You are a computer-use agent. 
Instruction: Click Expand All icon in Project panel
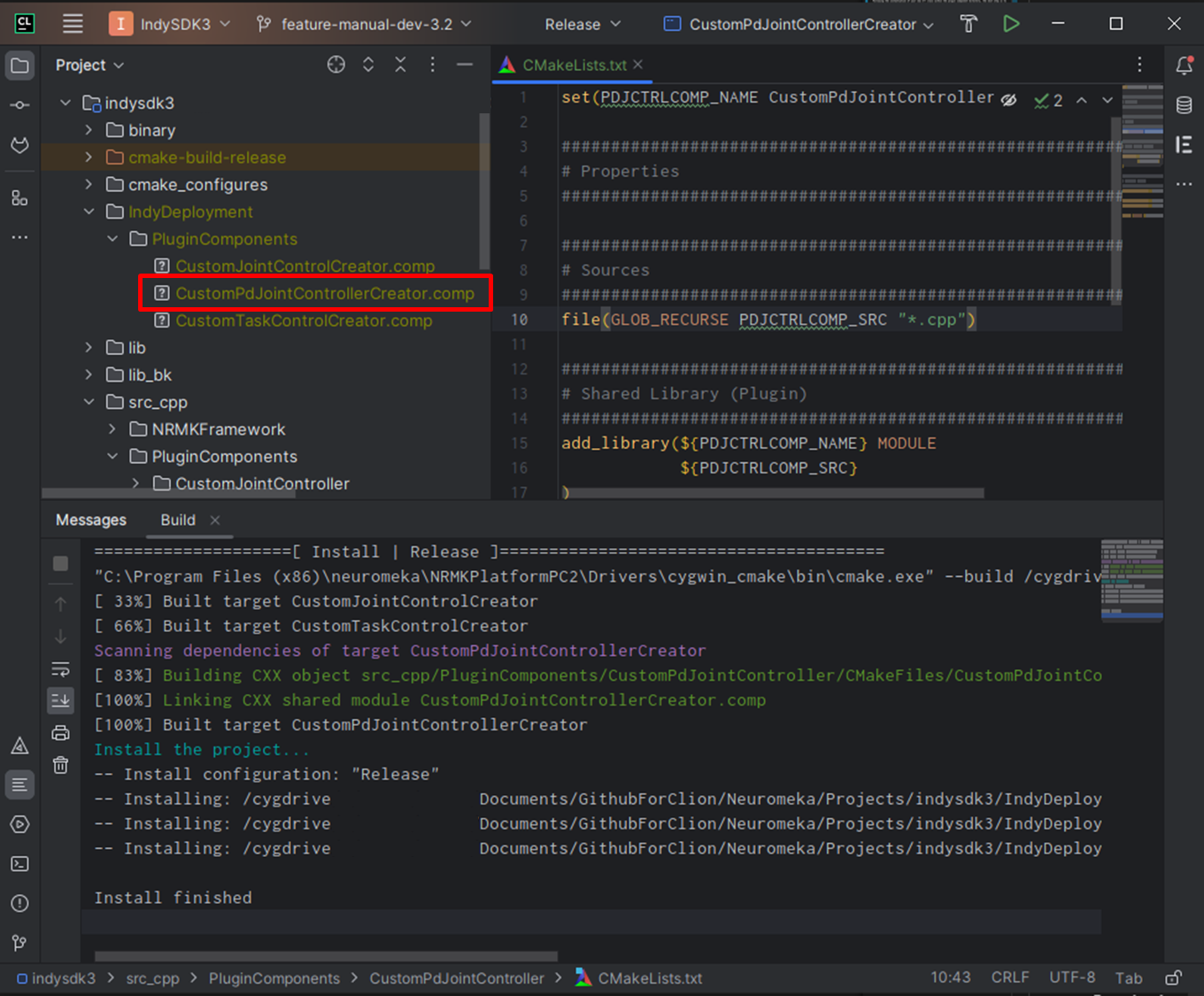click(x=368, y=65)
